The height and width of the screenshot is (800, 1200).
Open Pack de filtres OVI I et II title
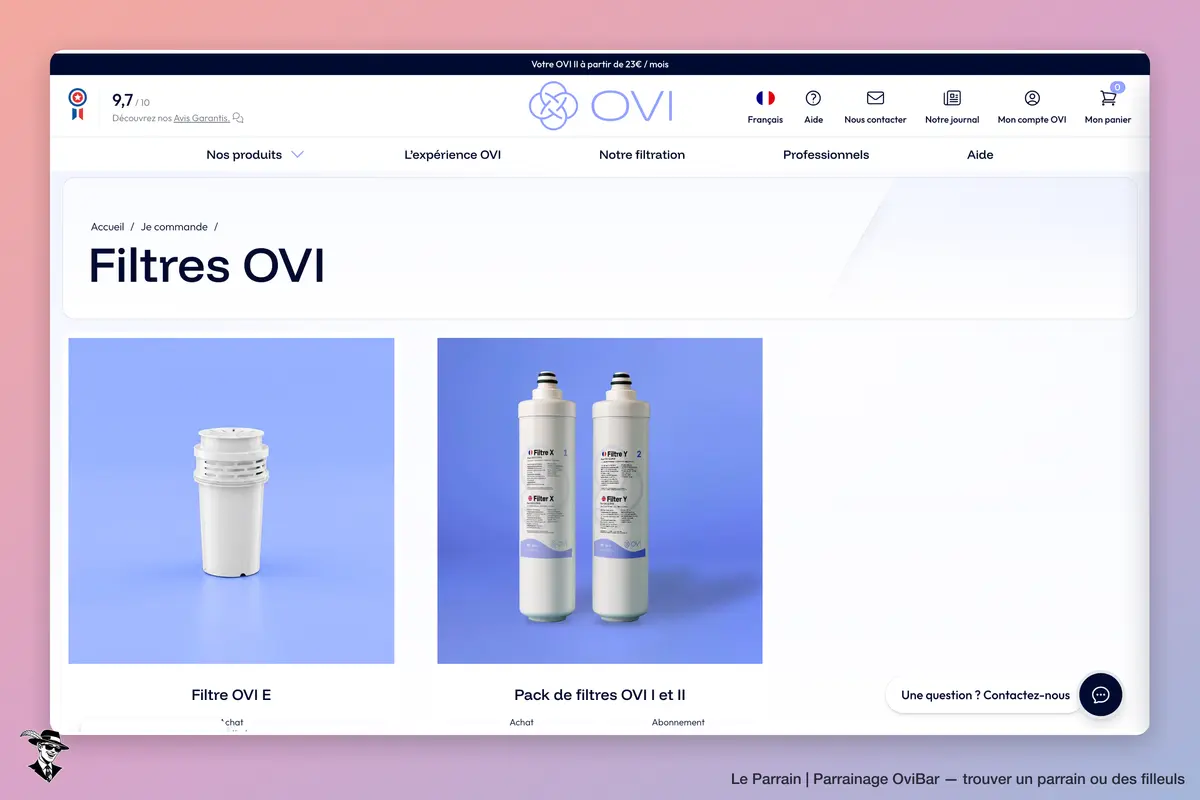pyautogui.click(x=600, y=695)
